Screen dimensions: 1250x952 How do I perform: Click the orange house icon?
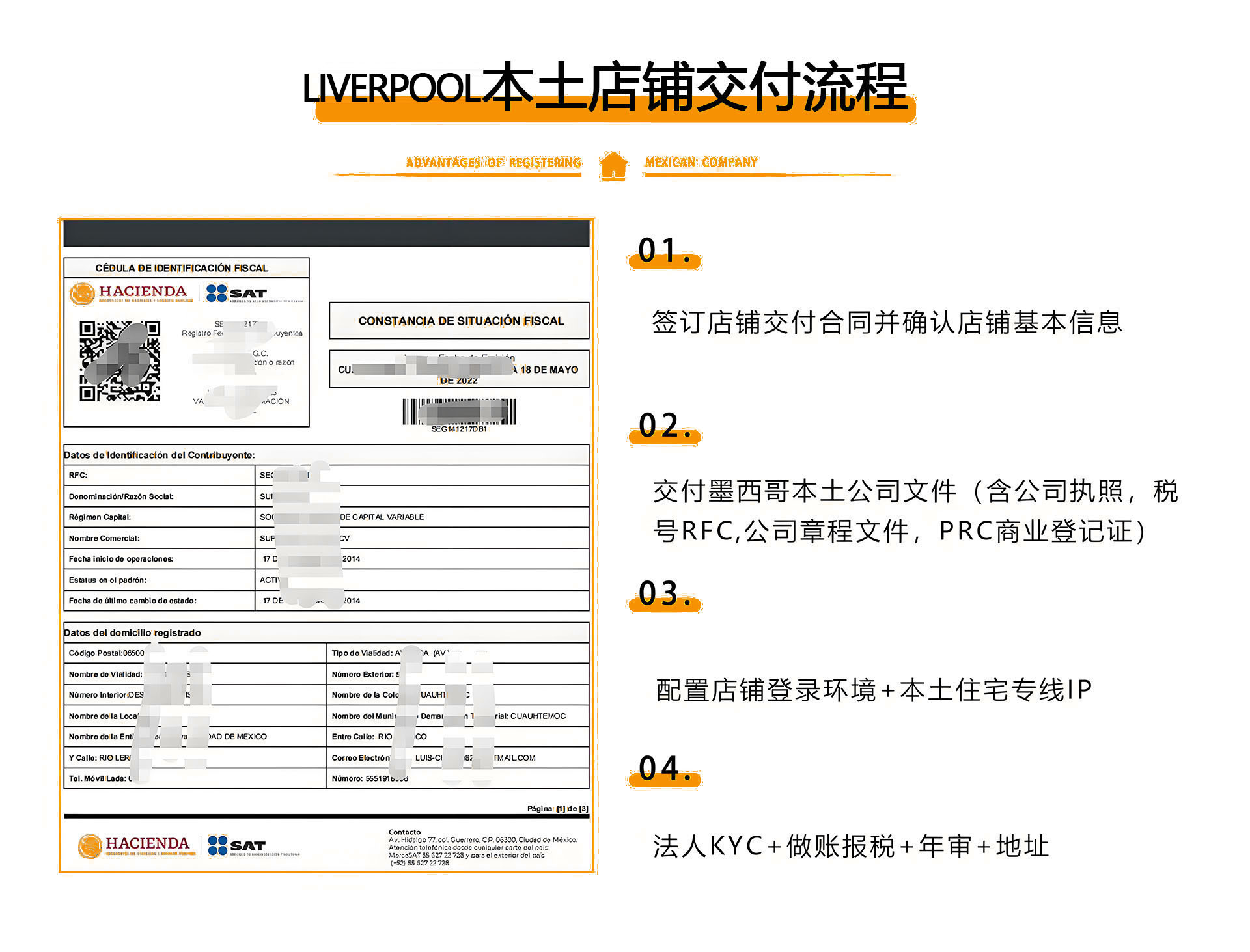(x=613, y=165)
